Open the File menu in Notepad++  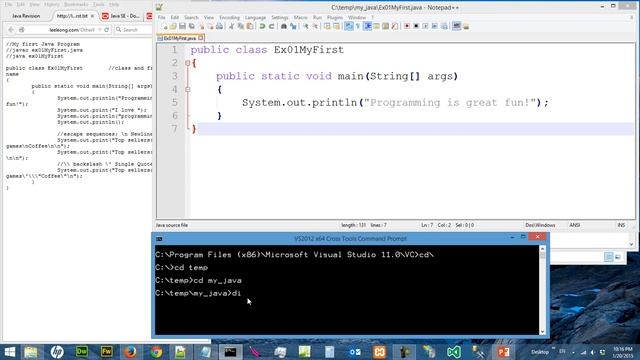pyautogui.click(x=162, y=18)
